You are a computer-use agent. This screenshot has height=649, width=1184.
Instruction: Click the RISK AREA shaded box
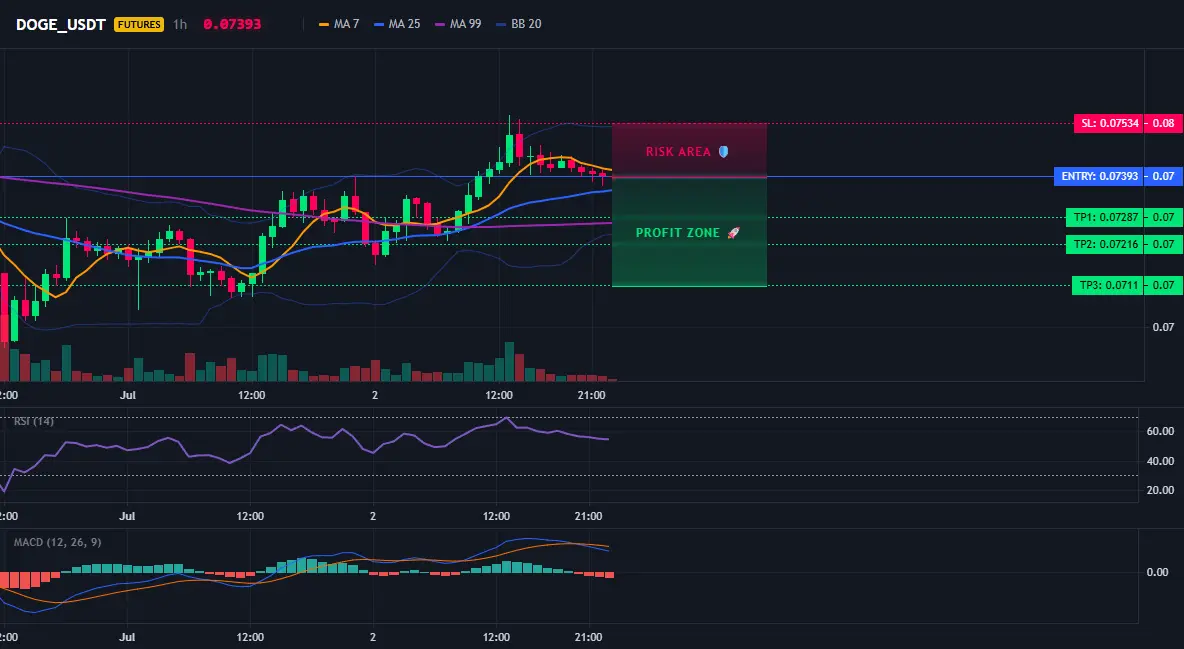pos(689,150)
